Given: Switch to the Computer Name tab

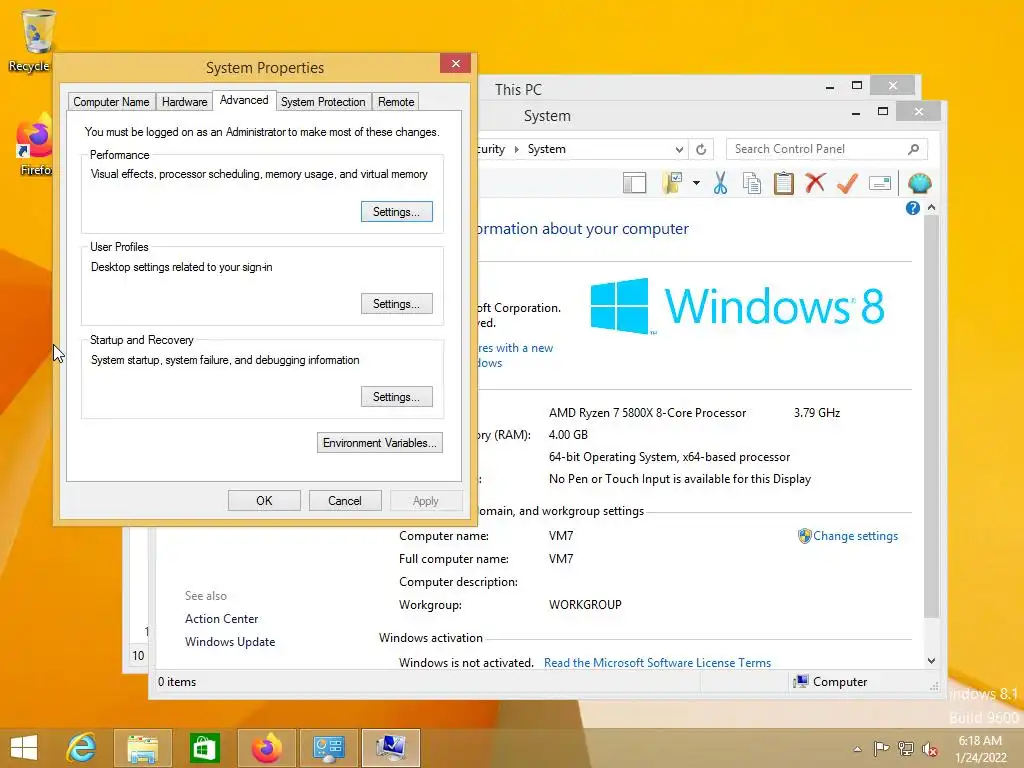Looking at the screenshot, I should 111,102.
